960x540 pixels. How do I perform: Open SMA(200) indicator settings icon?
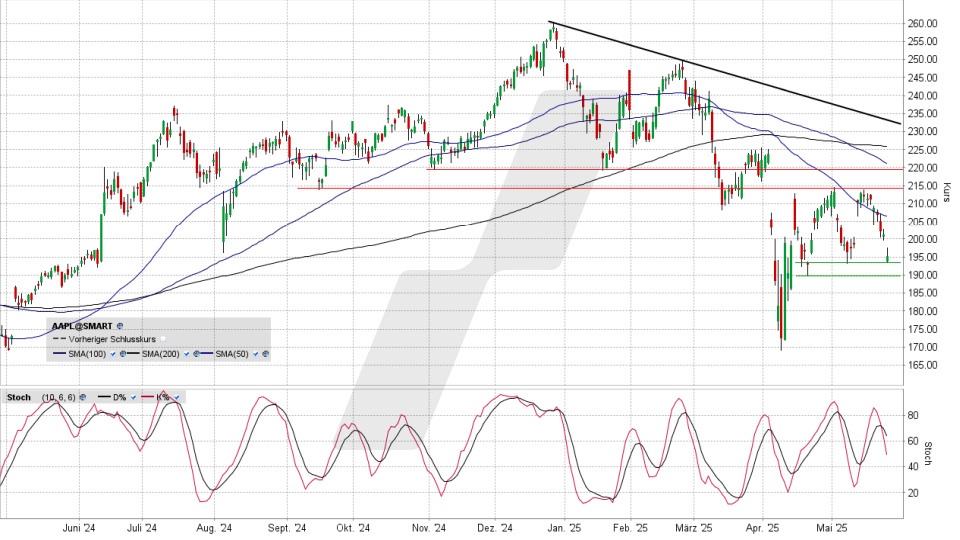(x=197, y=354)
